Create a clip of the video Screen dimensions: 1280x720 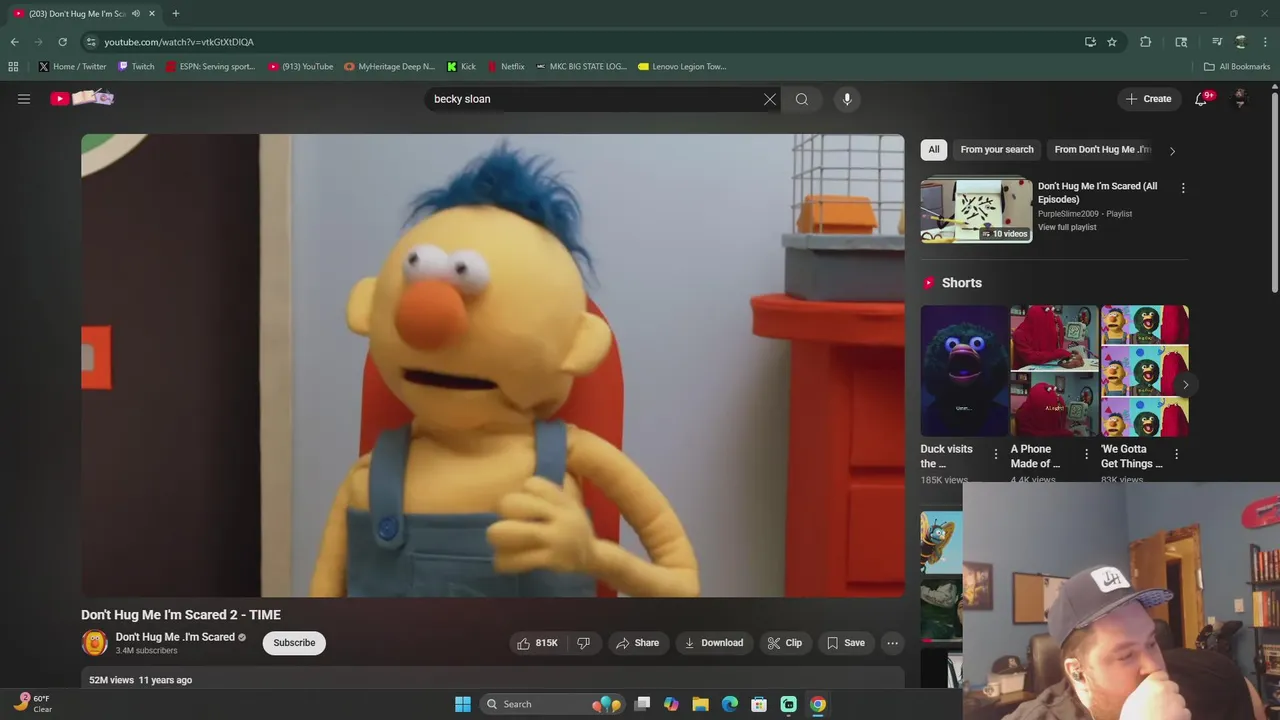(784, 643)
